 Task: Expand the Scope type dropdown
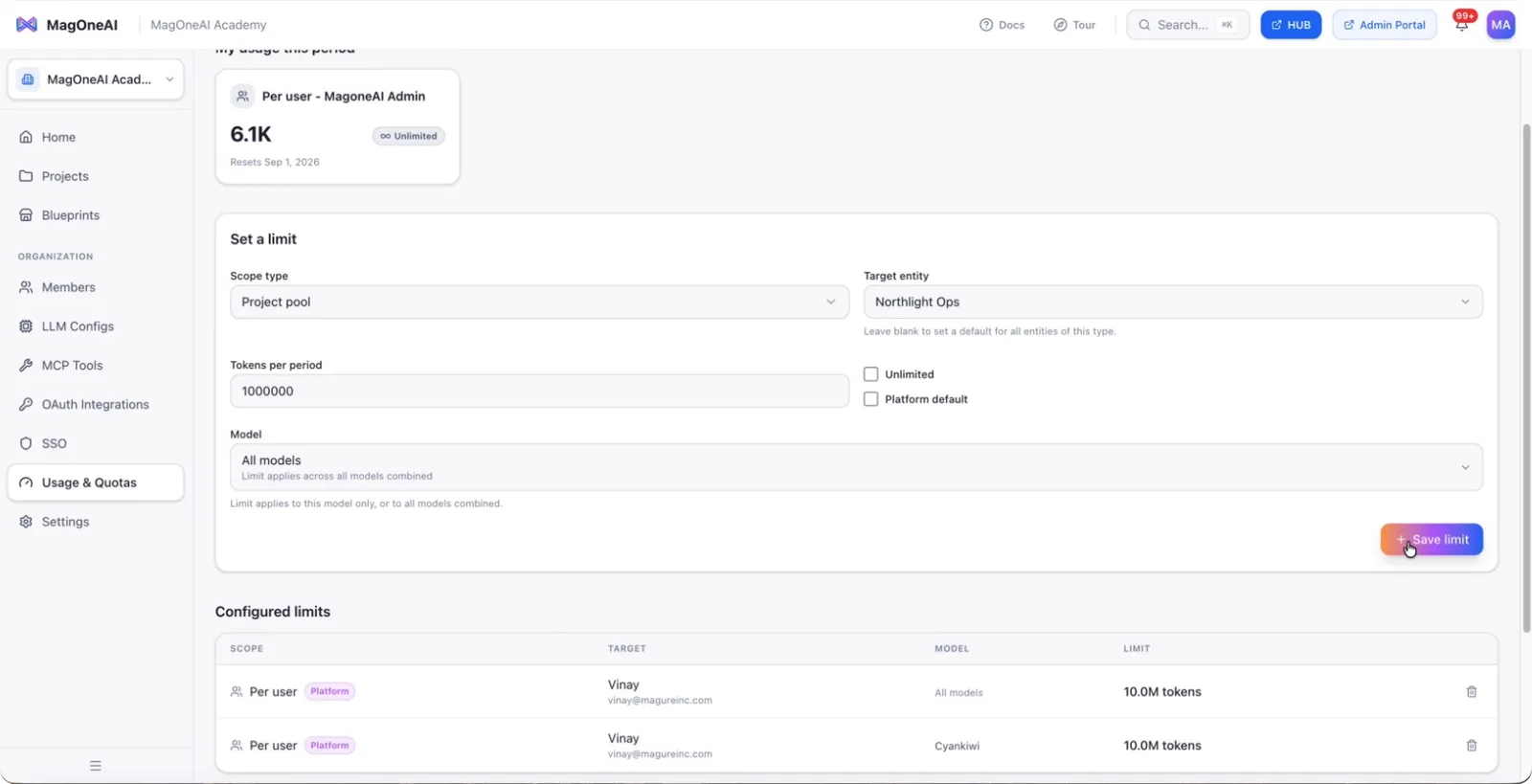point(539,302)
